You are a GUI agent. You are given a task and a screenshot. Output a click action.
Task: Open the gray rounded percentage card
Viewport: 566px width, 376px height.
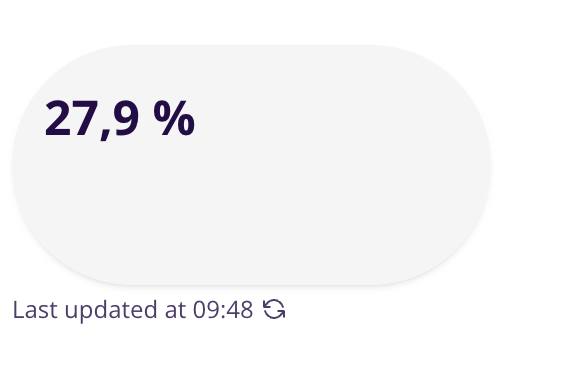pos(251,165)
